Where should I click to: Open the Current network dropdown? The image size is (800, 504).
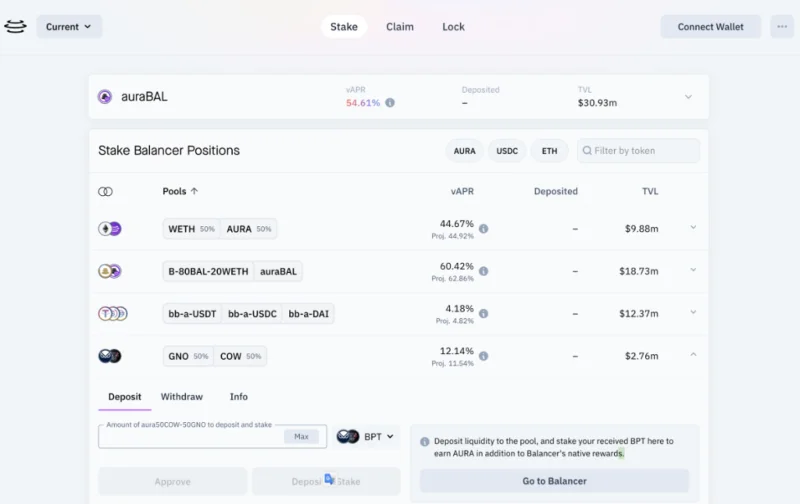[x=69, y=27]
